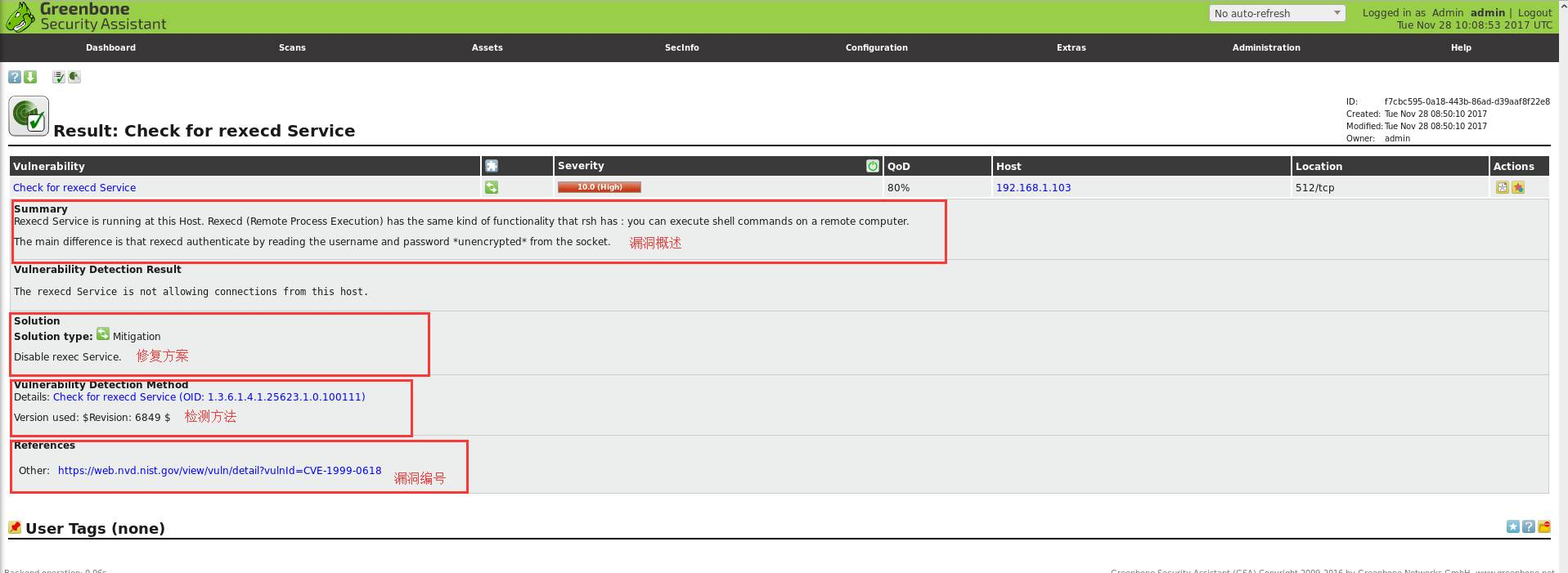Click the Vulnerability Detection Result heading

click(x=97, y=269)
